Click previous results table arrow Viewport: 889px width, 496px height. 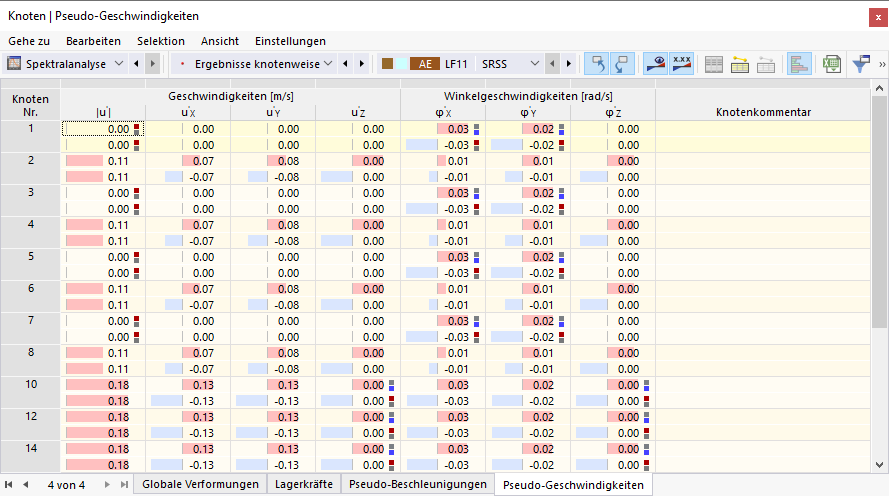(345, 63)
